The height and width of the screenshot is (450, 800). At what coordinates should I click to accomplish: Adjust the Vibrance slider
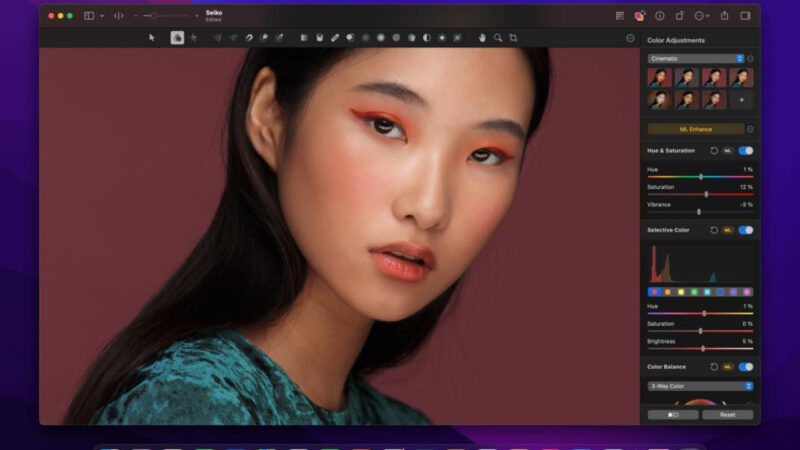(x=701, y=211)
